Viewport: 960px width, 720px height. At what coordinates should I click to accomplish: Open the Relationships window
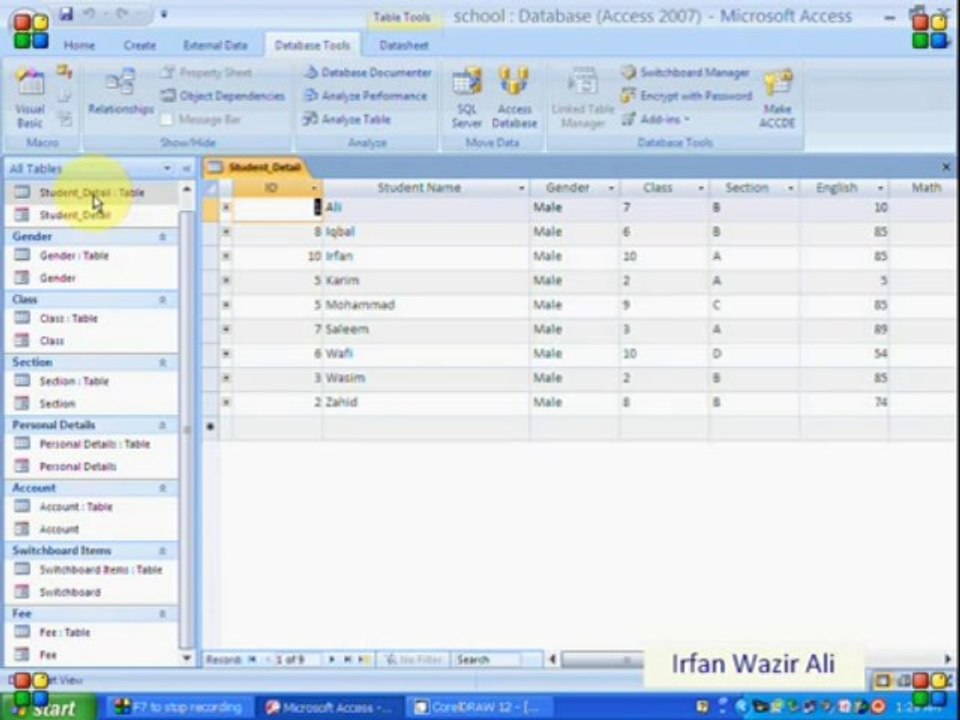coord(121,92)
